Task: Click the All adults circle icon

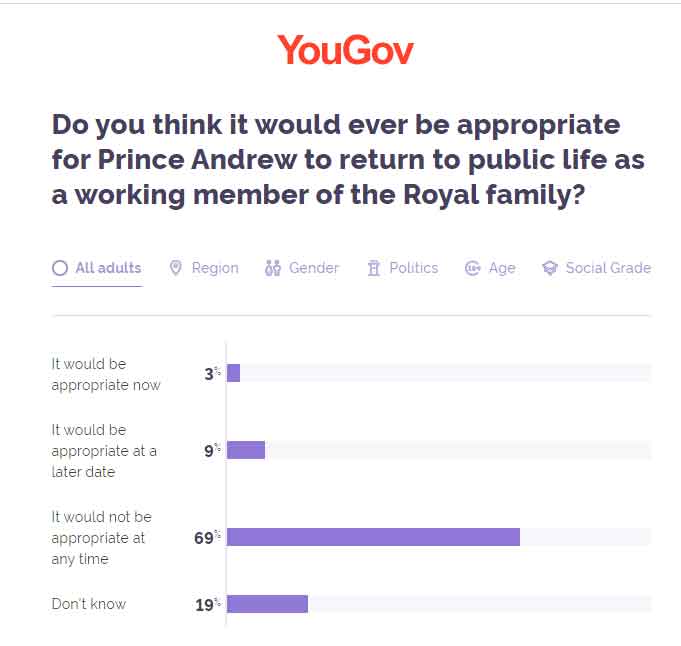Action: point(60,268)
